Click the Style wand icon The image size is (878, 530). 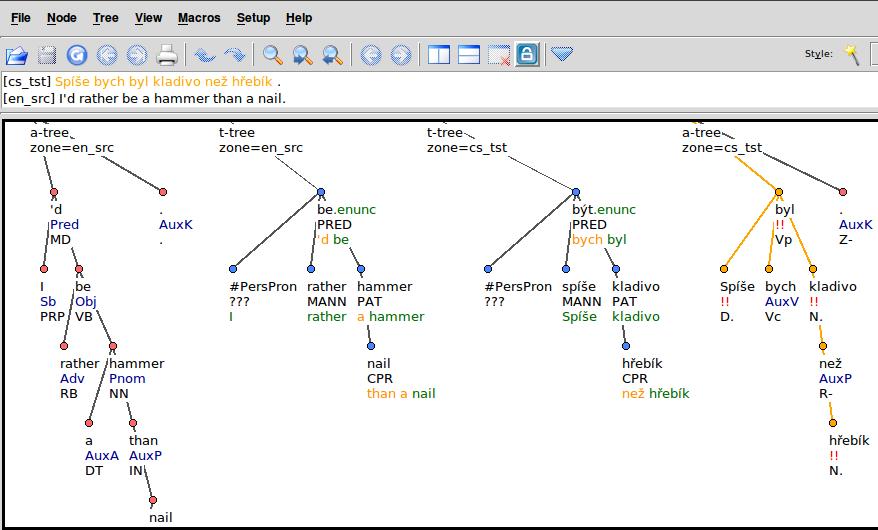(x=852, y=54)
